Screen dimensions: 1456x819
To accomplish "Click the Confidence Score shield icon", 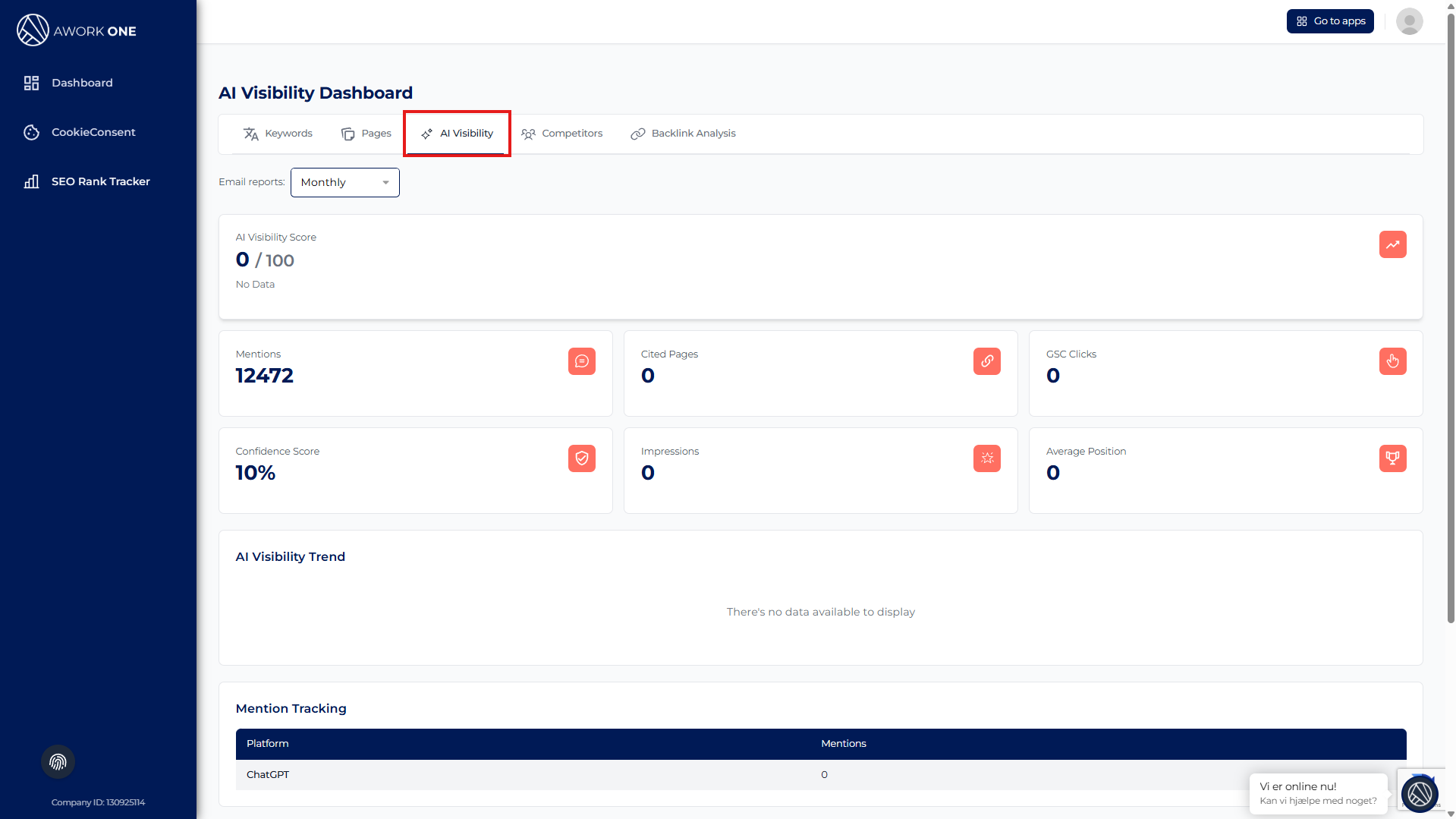I will (581, 458).
